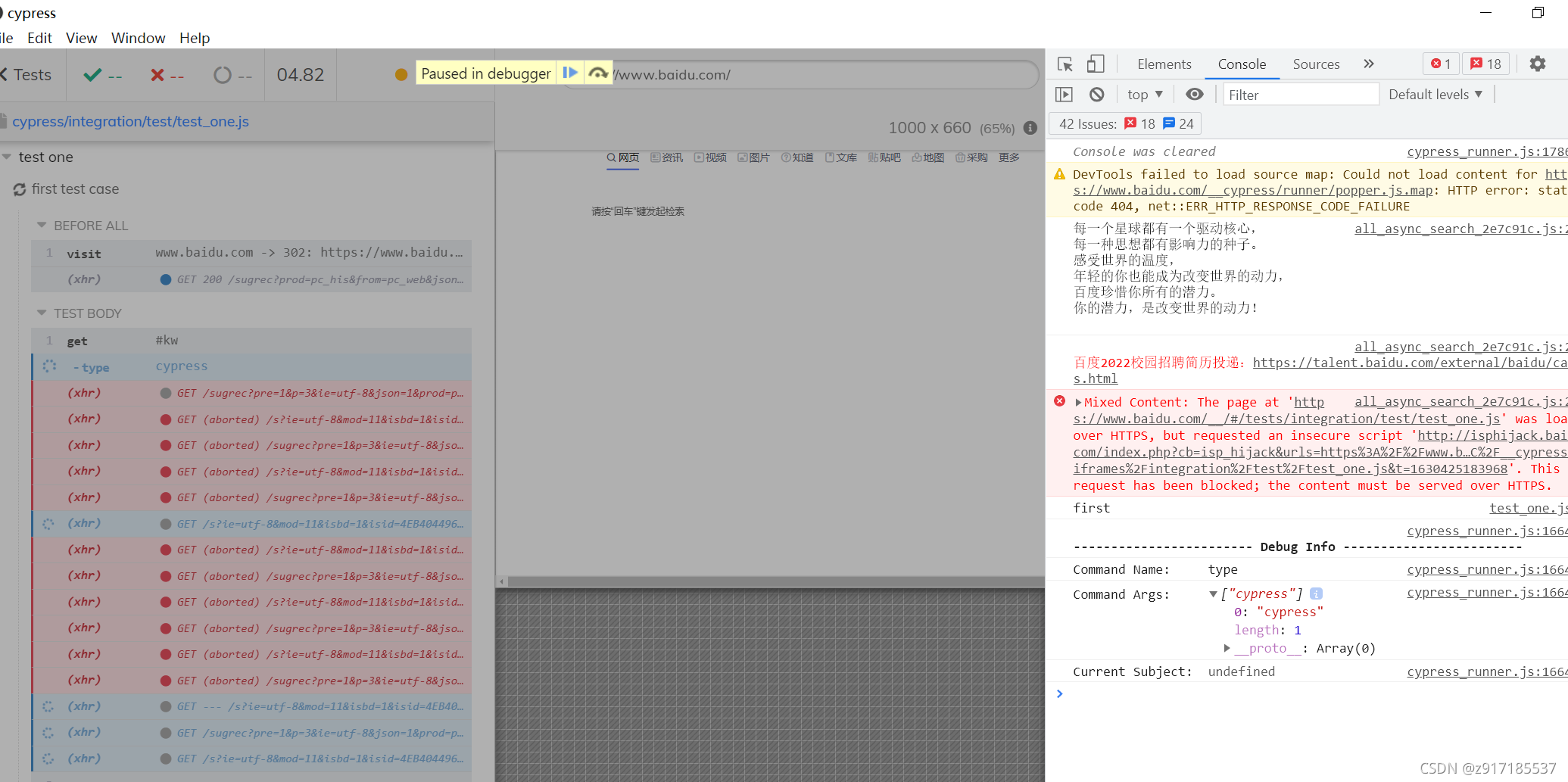
Task: Open test_one.js source link beside first
Action: click(1528, 509)
